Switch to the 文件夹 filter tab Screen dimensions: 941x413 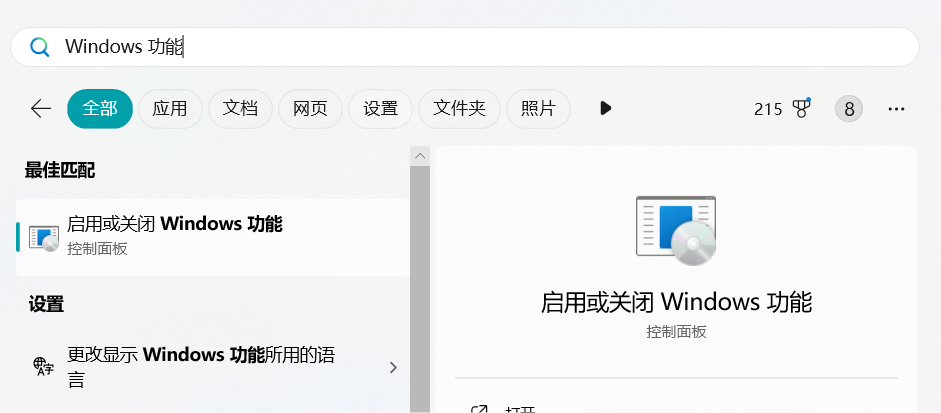click(459, 109)
